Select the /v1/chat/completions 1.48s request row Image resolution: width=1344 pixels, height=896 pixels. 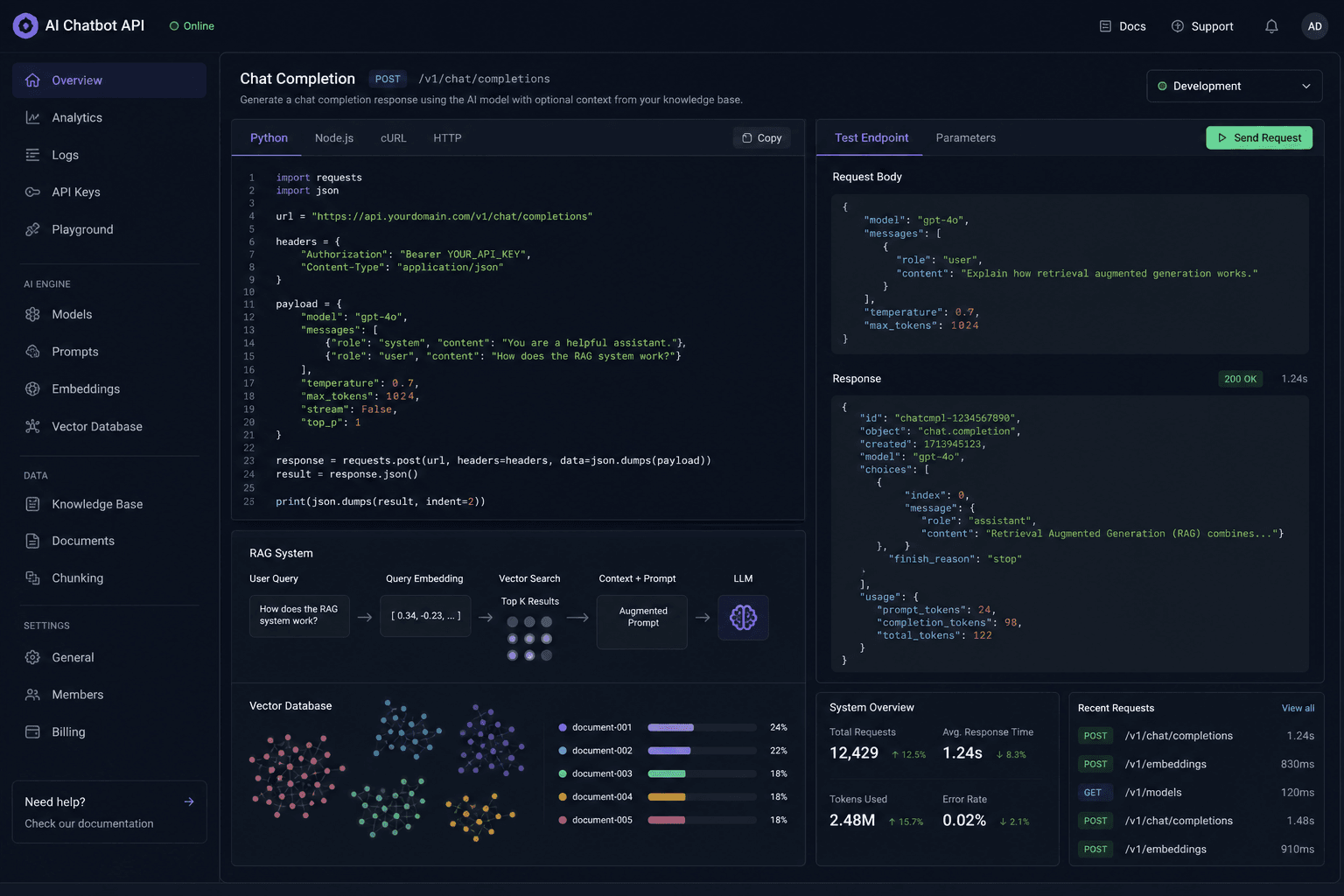point(1196,821)
